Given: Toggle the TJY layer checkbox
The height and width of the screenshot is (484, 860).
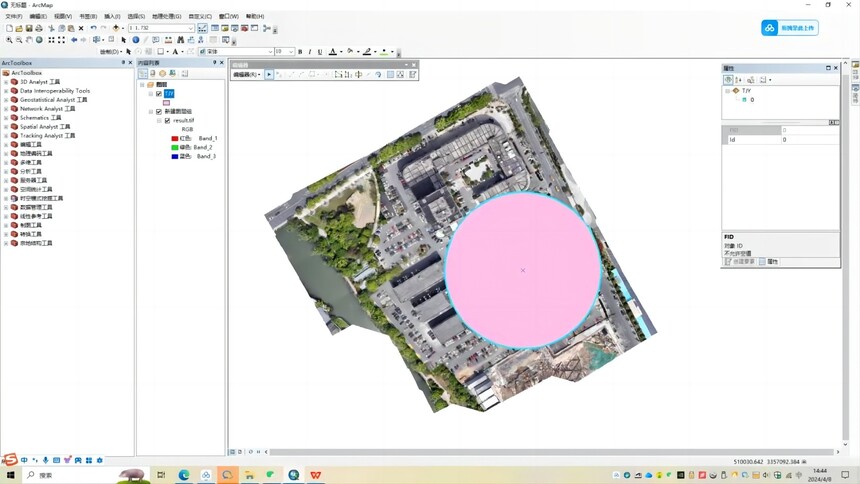Looking at the screenshot, I should [x=159, y=94].
